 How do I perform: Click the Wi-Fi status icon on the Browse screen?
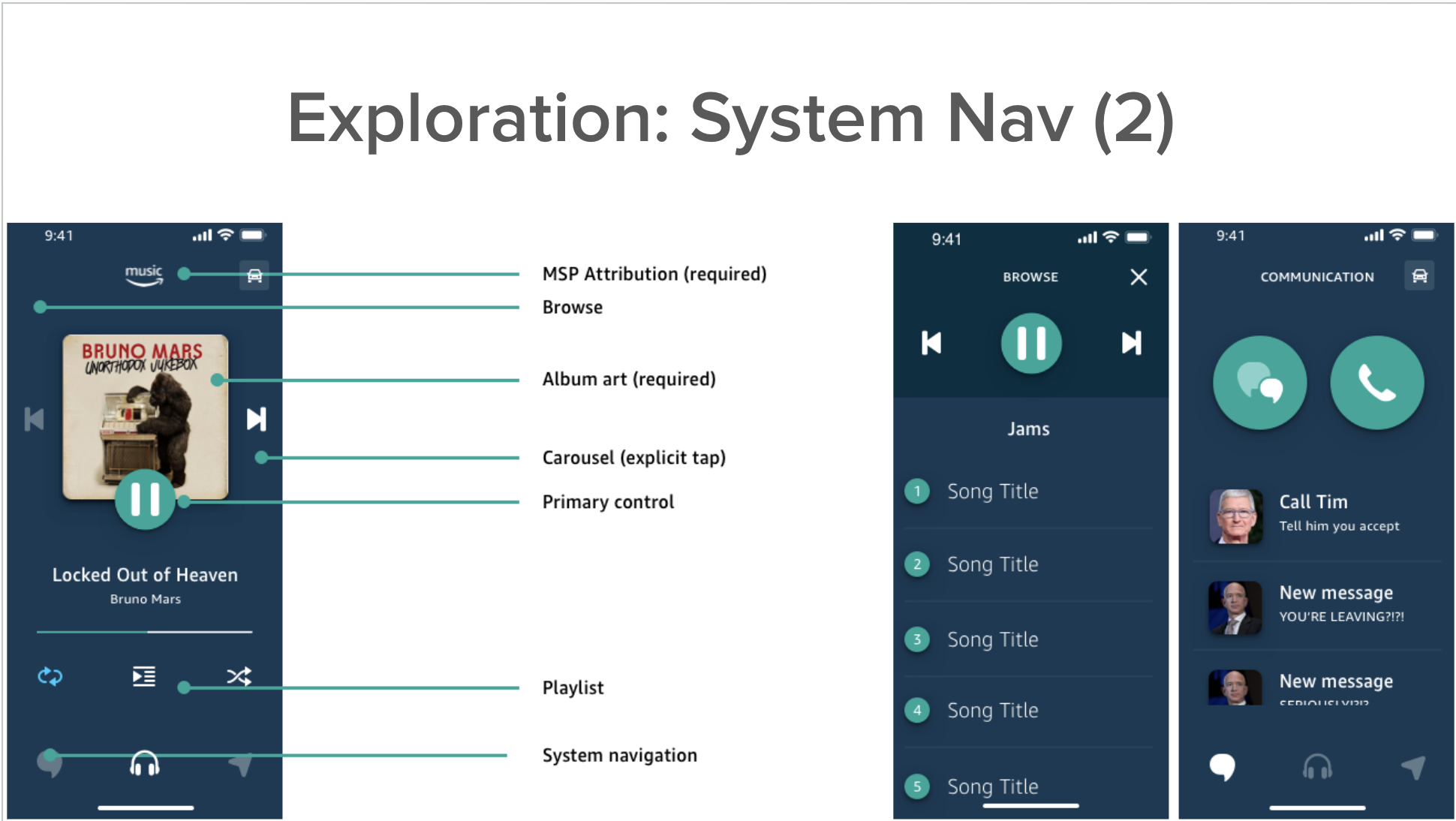pos(1111,237)
